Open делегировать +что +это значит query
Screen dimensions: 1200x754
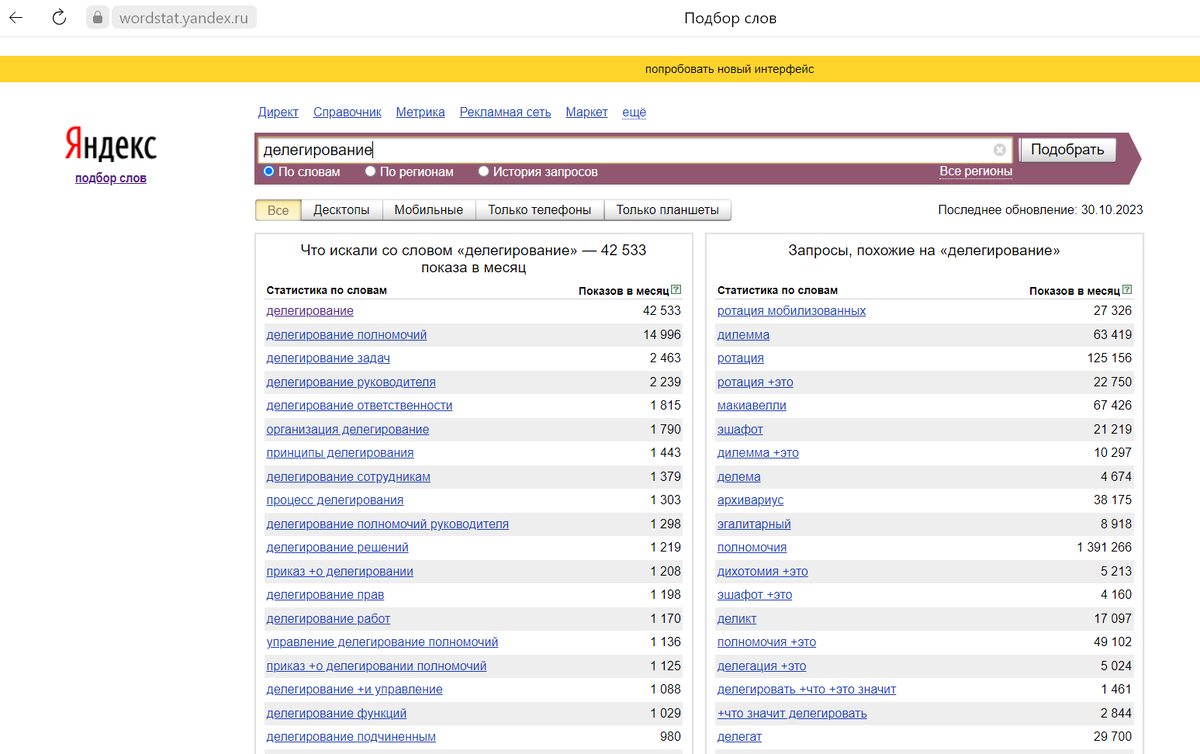pyautogui.click(x=806, y=690)
